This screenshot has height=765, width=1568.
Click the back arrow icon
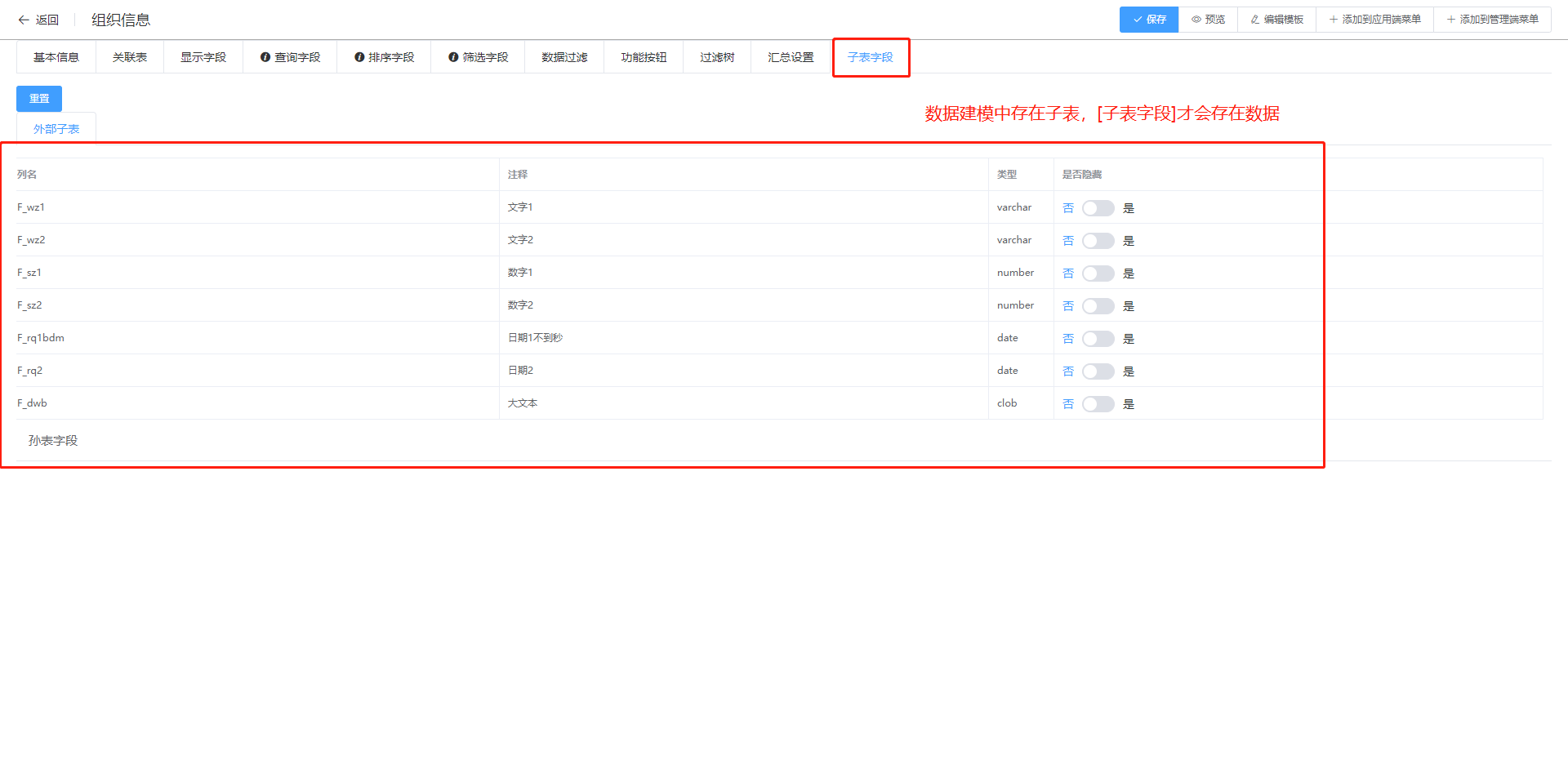[x=24, y=20]
